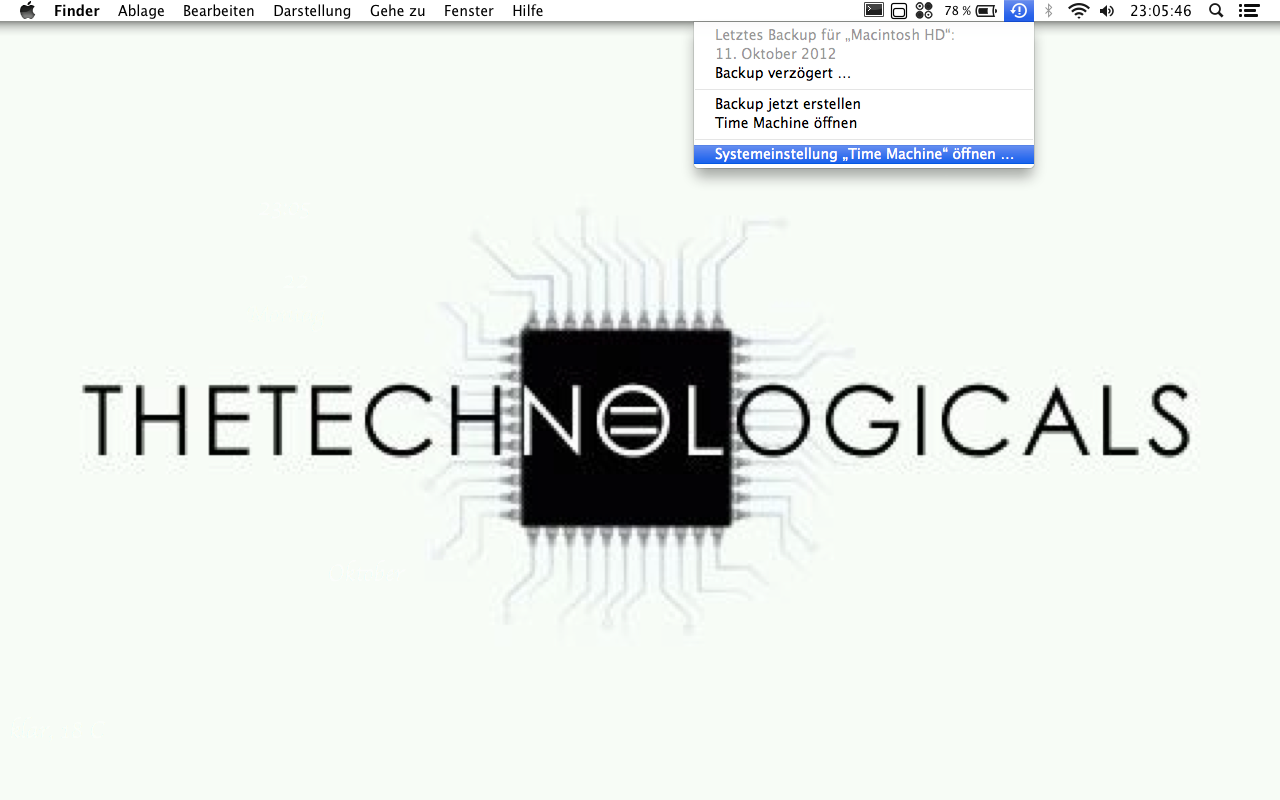
Task: Open the Wi-Fi status menu
Action: [x=1078, y=11]
